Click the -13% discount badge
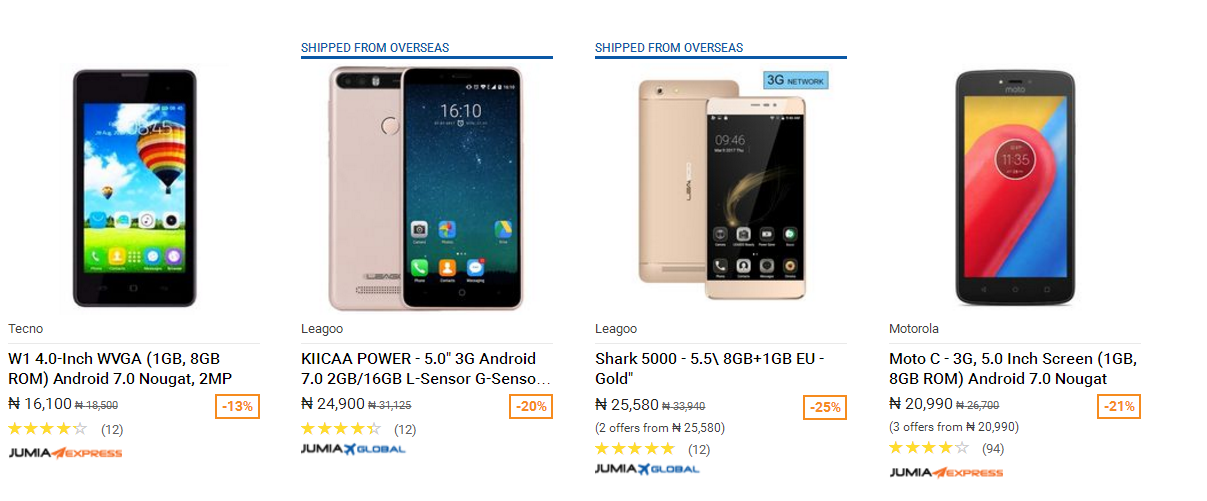1207x501 pixels. pos(237,407)
